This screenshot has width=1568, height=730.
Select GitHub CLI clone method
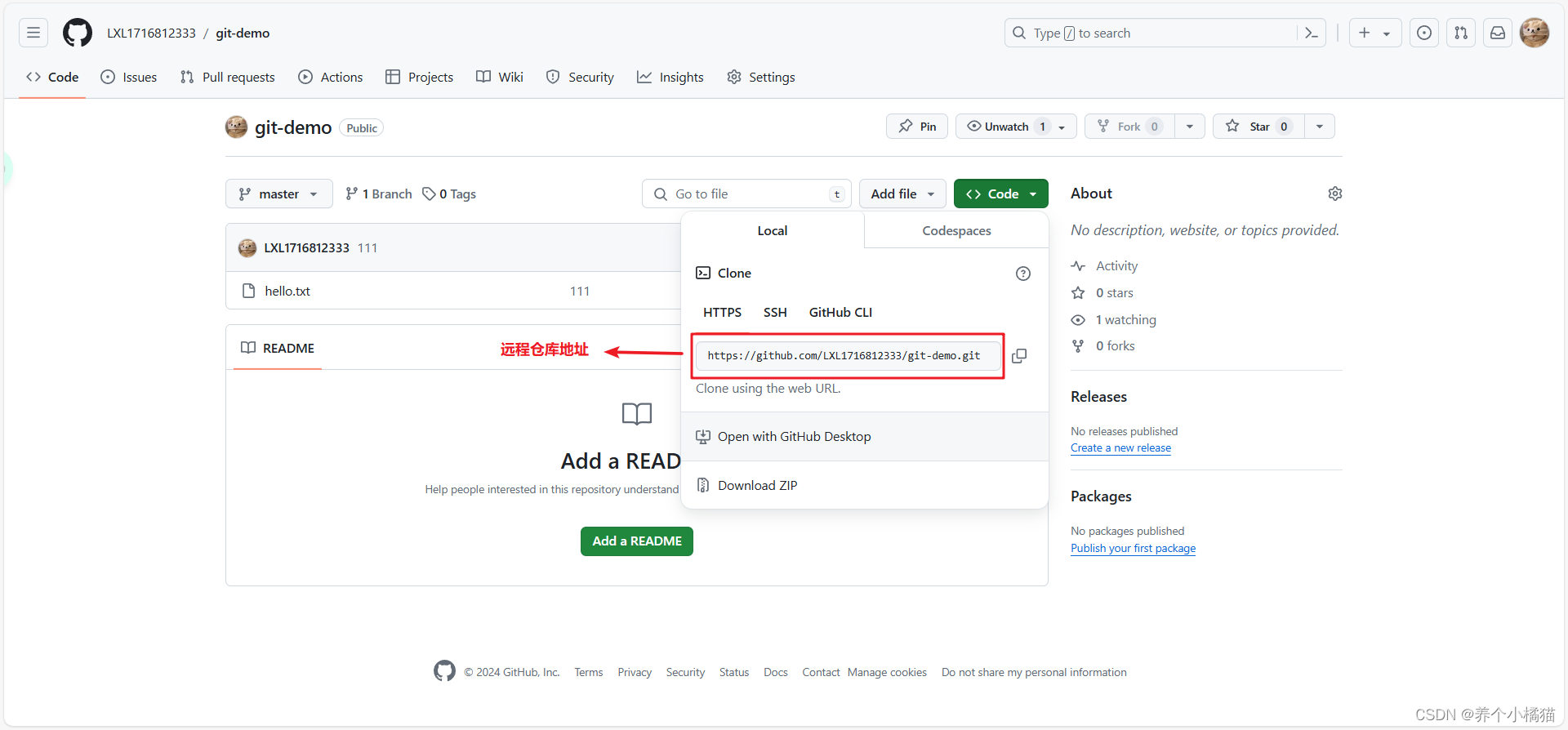click(x=840, y=313)
